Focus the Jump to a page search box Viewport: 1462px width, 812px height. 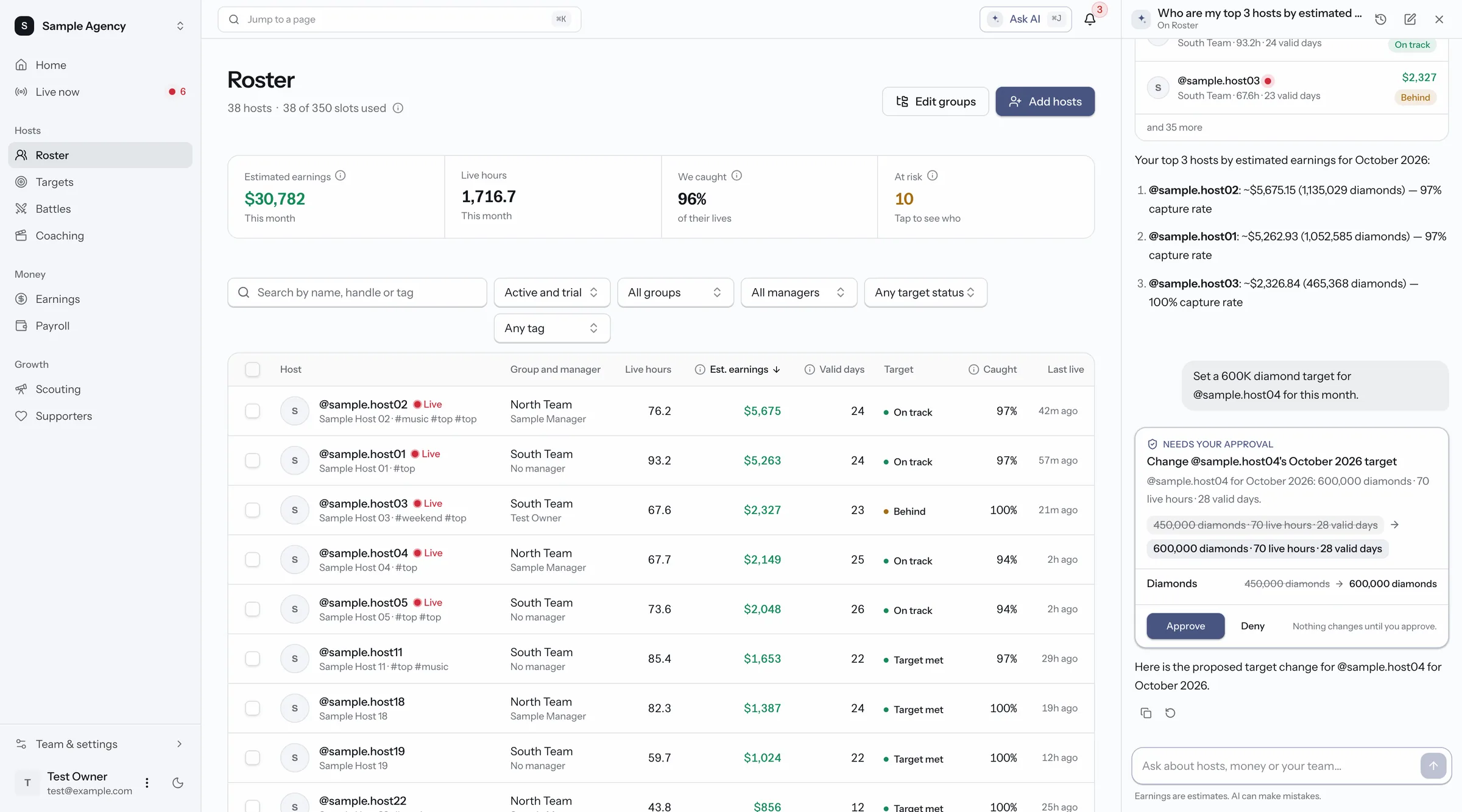click(x=399, y=19)
